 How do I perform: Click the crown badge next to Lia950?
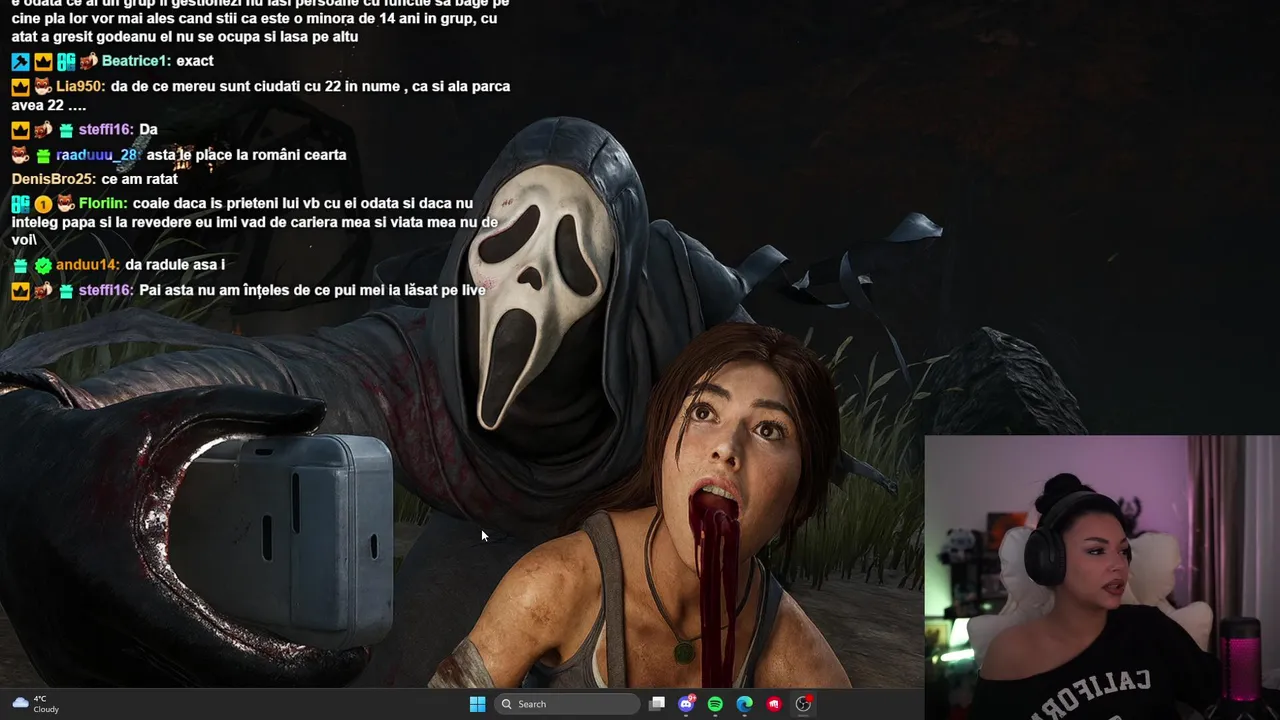pyautogui.click(x=20, y=87)
